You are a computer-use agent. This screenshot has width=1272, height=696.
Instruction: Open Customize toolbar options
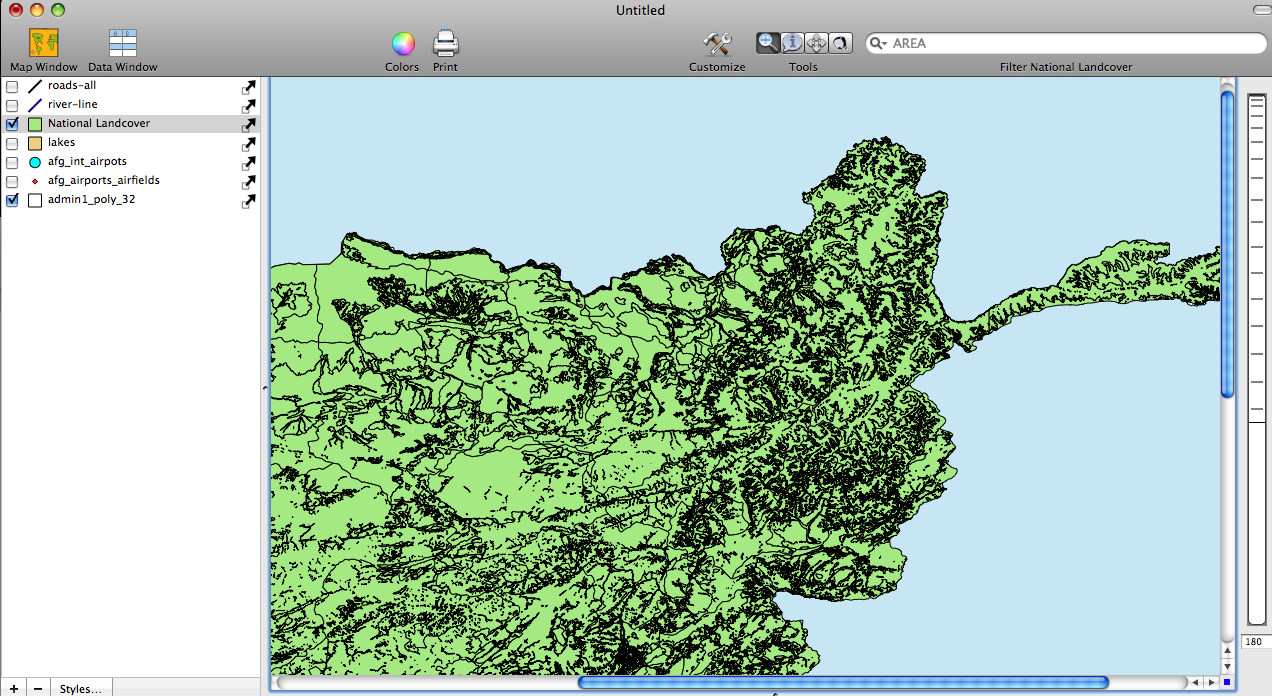pyautogui.click(x=717, y=44)
